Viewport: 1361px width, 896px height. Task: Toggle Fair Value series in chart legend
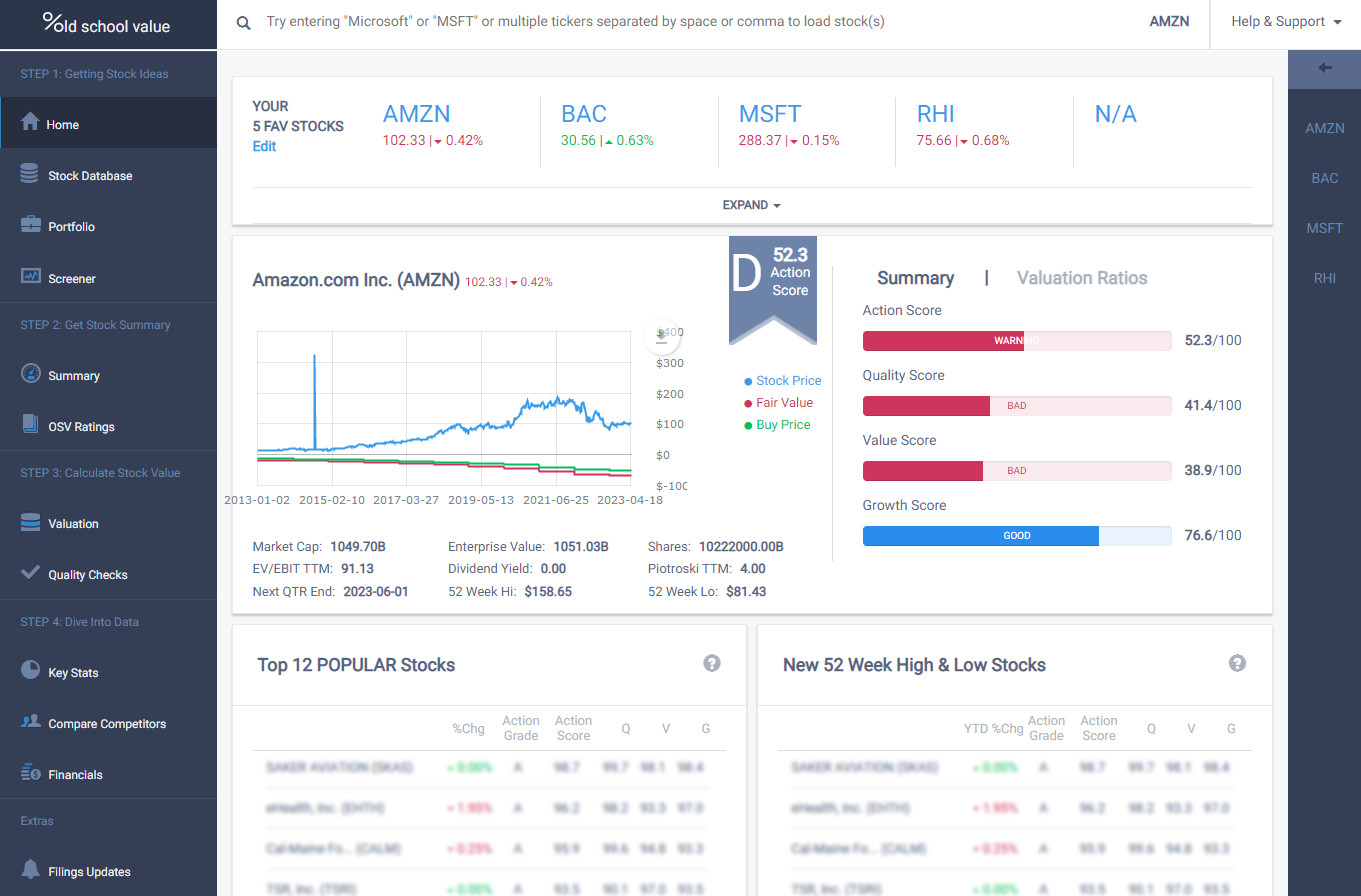pos(779,403)
